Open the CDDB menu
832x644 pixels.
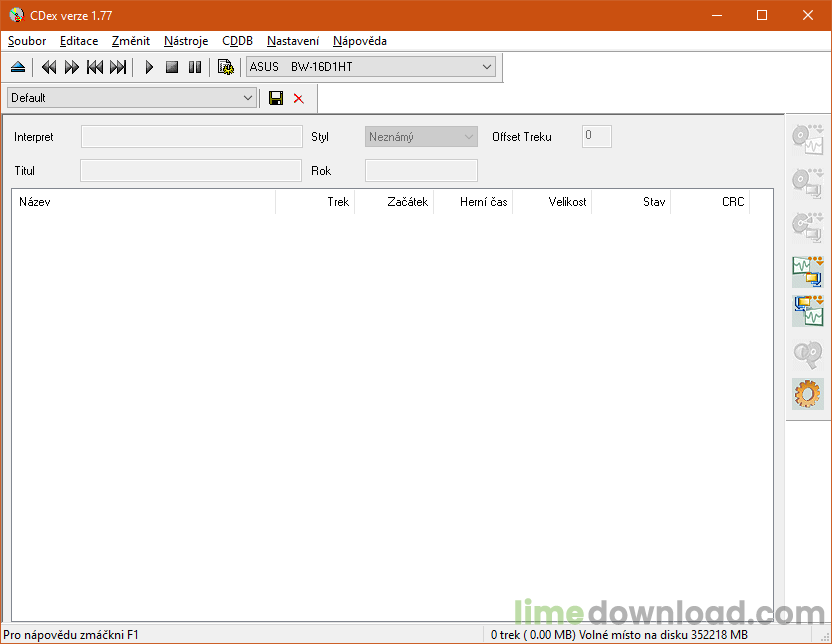pos(237,41)
